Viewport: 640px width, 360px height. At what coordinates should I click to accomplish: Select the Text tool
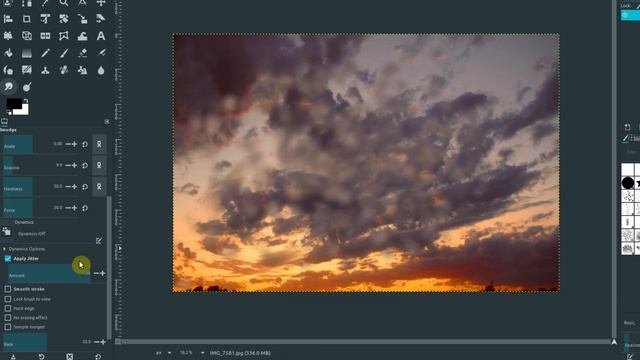(x=101, y=36)
